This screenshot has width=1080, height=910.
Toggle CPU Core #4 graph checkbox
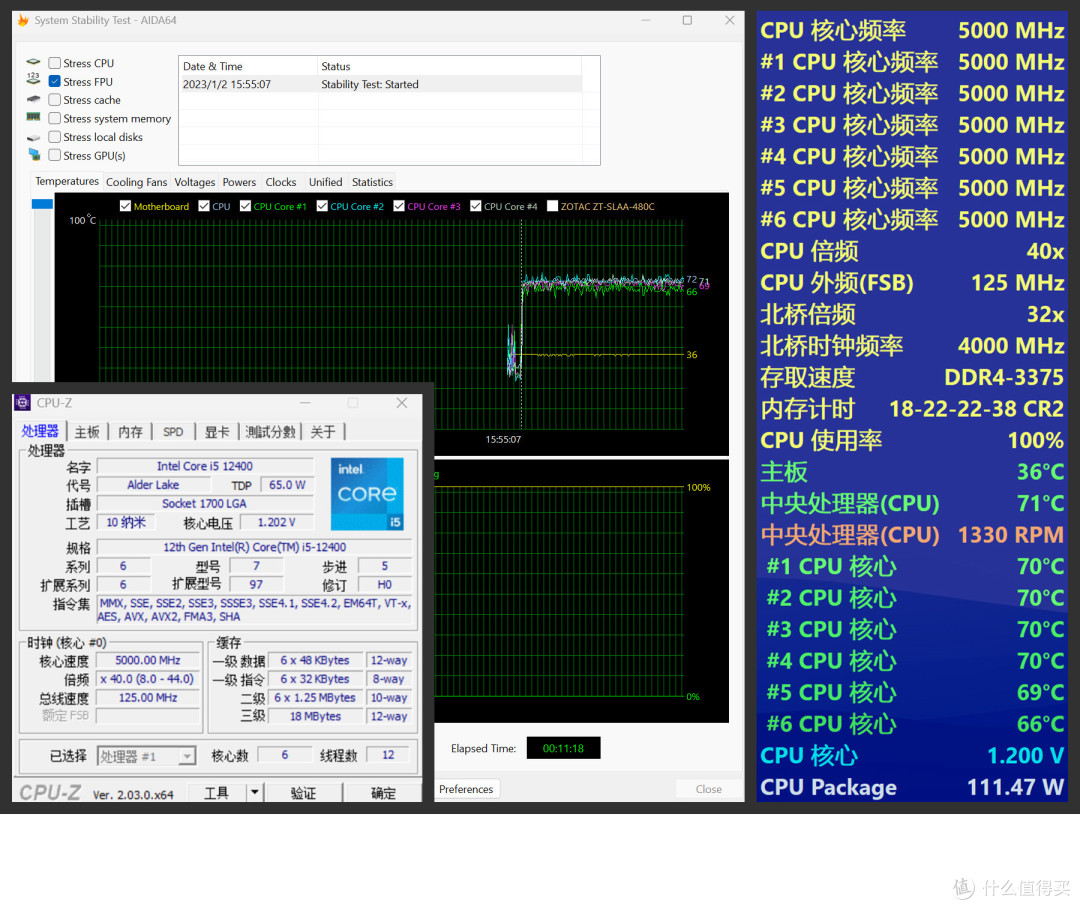pyautogui.click(x=475, y=206)
